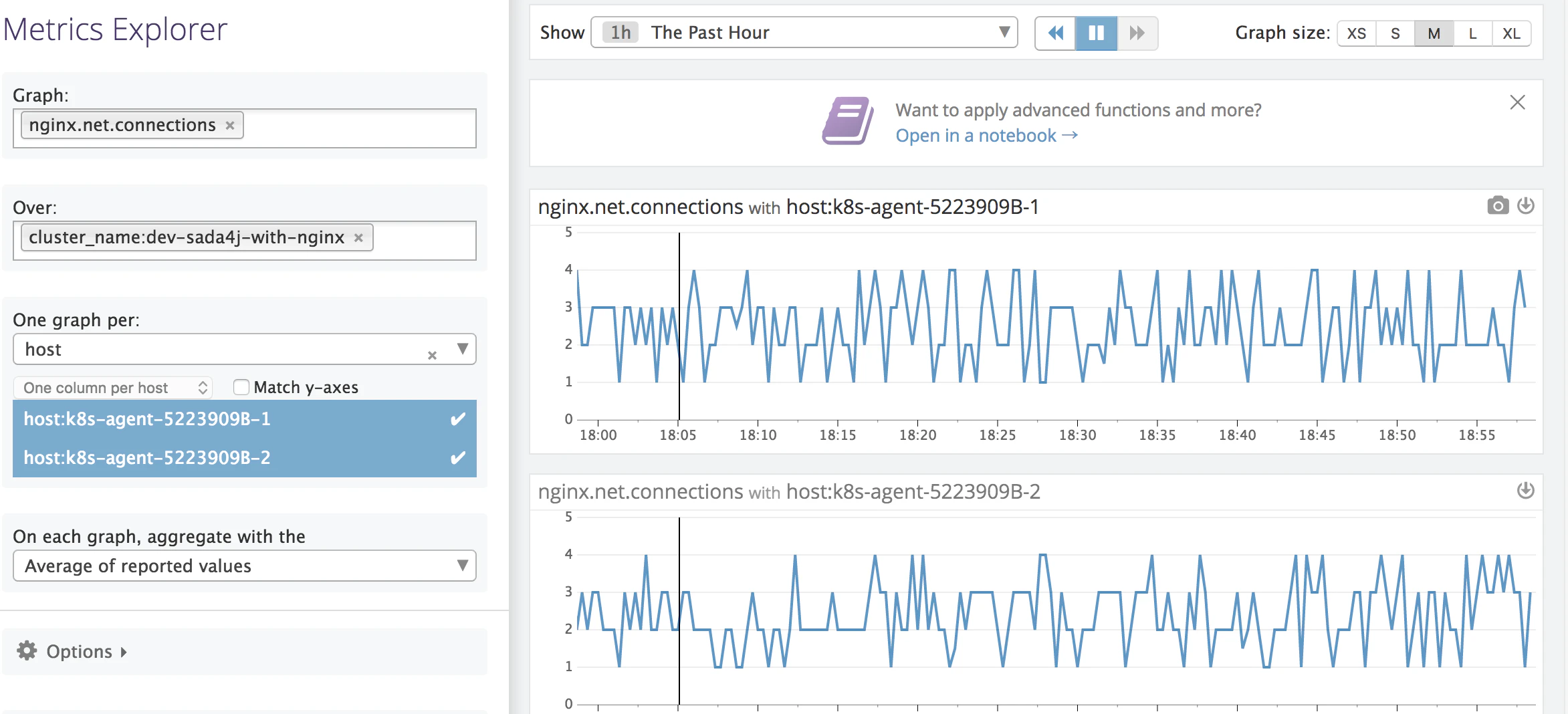Clear the host grouping selection

tap(432, 355)
